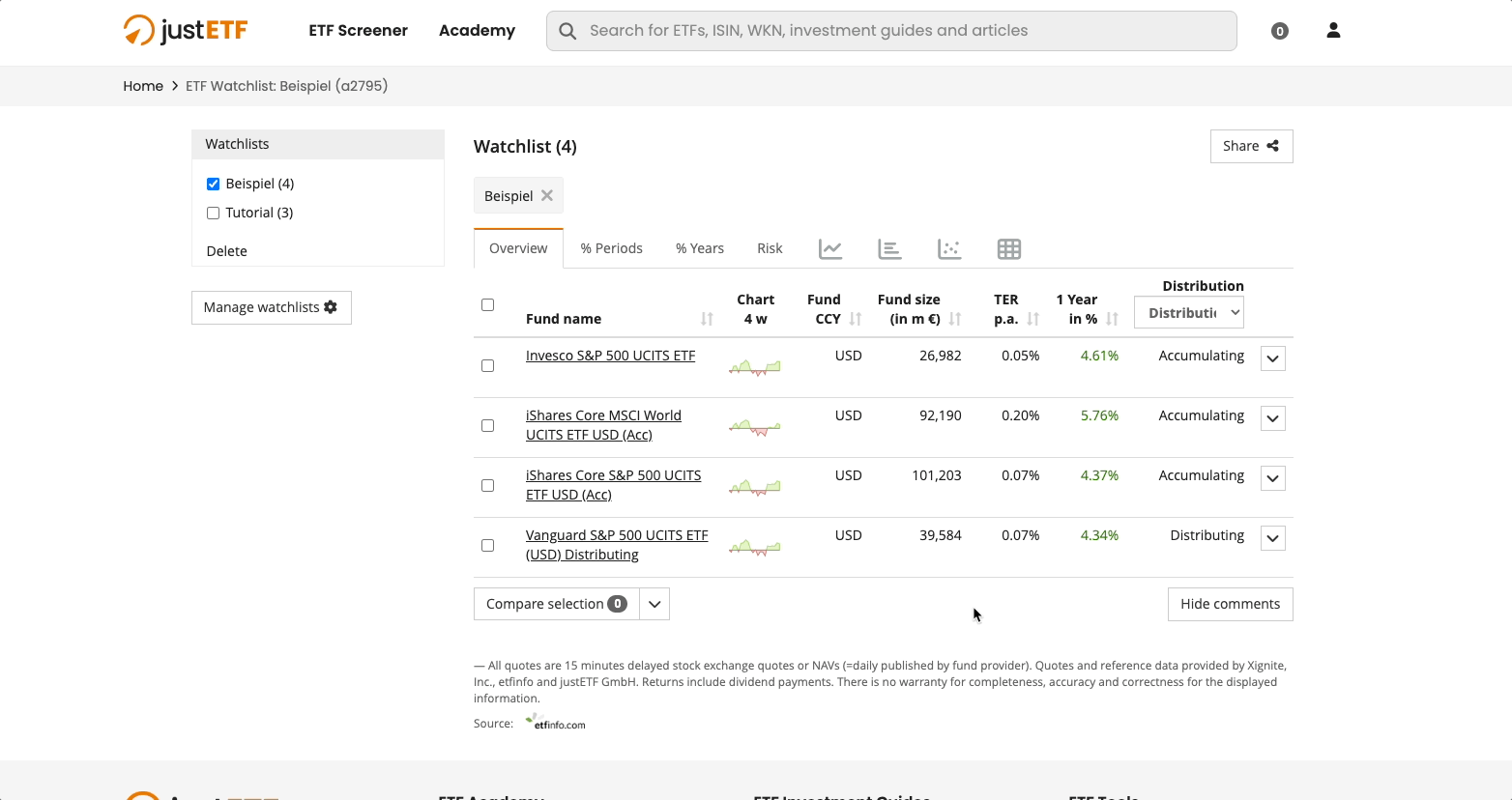Expand Vanguard S&P 500 row details
Screen dimensions: 1512x800
point(1272,538)
